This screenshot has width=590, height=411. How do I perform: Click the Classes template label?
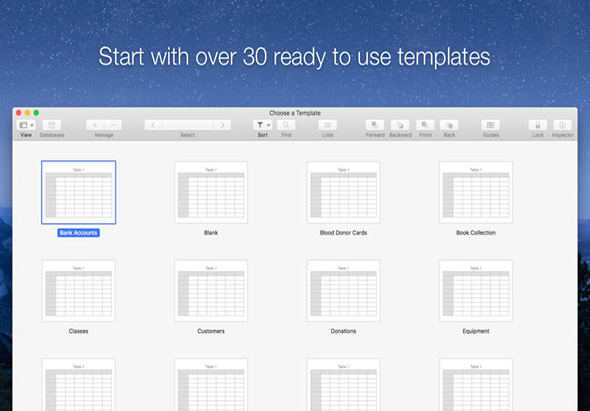tap(79, 331)
